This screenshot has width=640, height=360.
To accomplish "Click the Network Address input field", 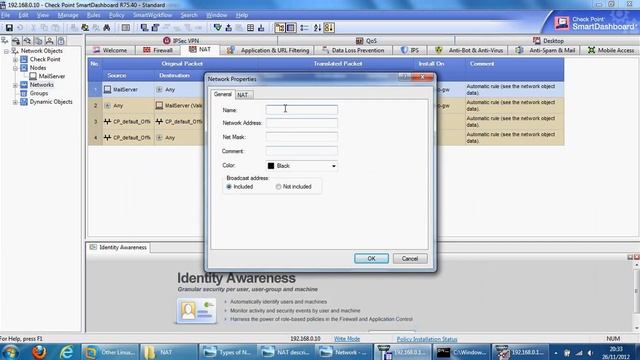I will click(302, 123).
